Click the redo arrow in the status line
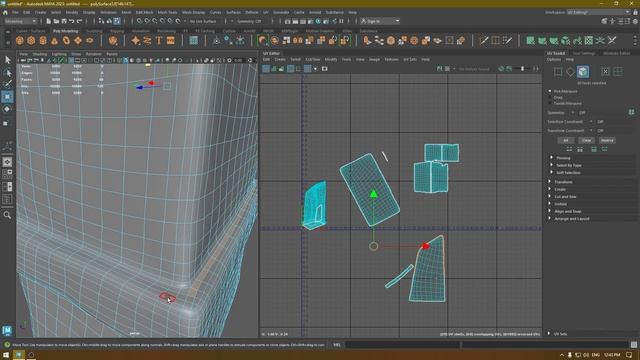 pyautogui.click(x=80, y=21)
